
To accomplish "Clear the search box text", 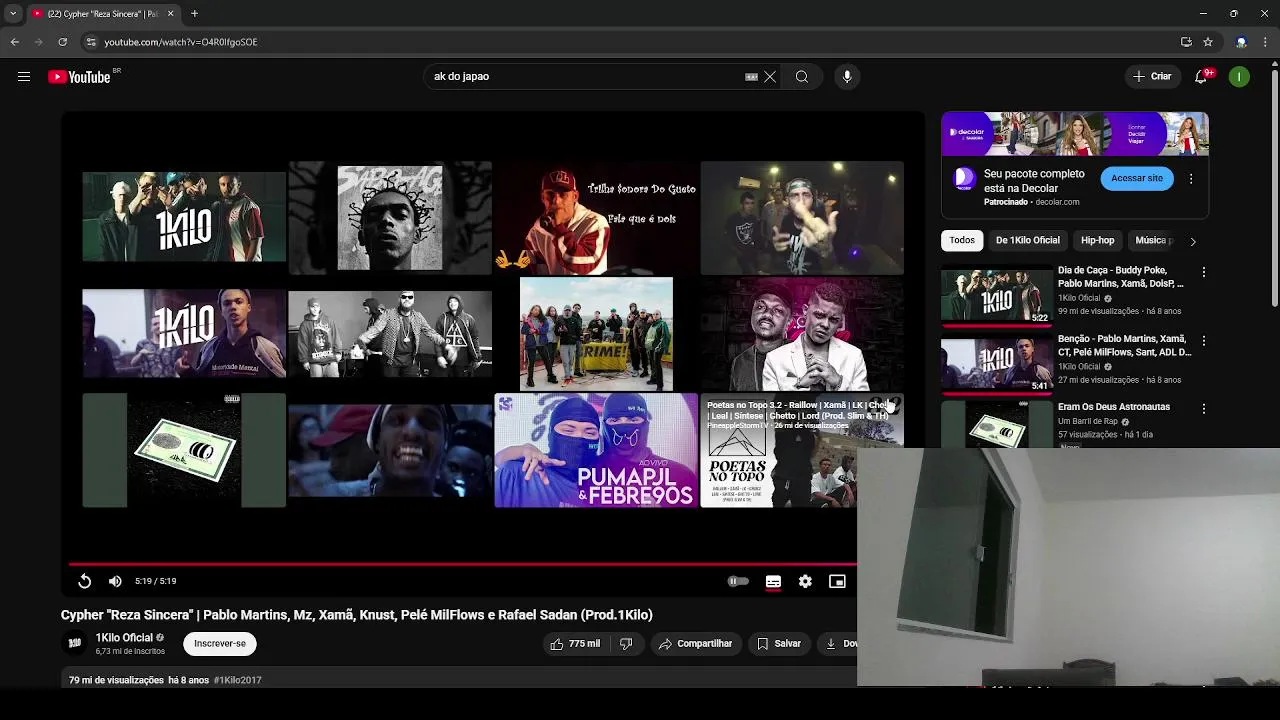I will [x=770, y=77].
